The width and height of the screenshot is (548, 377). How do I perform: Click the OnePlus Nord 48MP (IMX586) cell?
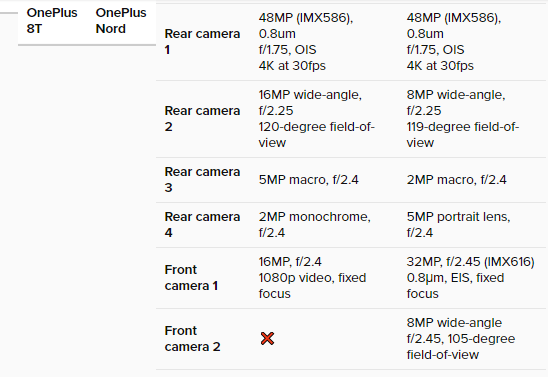tap(454, 42)
